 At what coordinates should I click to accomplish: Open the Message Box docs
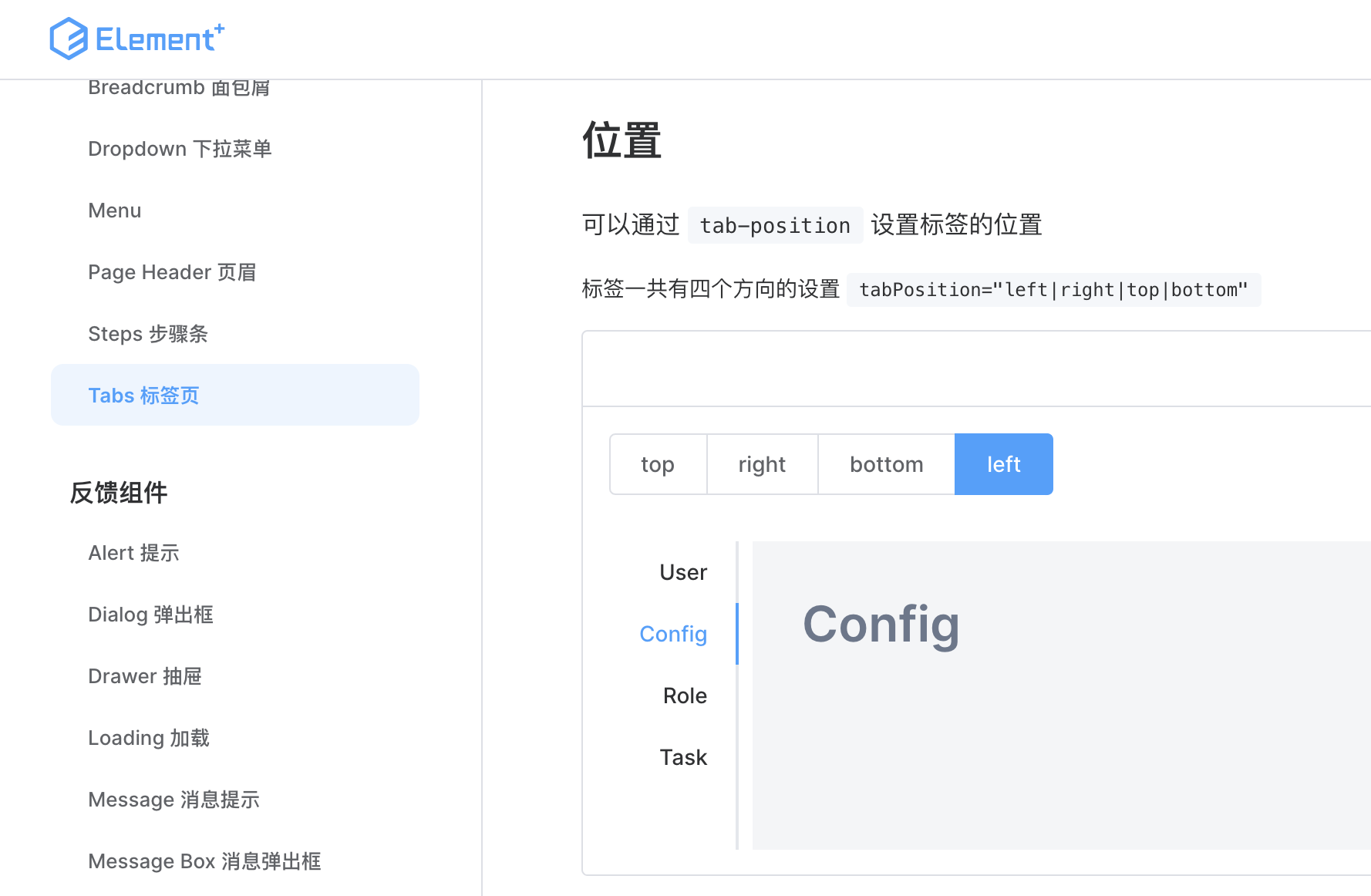coord(204,861)
